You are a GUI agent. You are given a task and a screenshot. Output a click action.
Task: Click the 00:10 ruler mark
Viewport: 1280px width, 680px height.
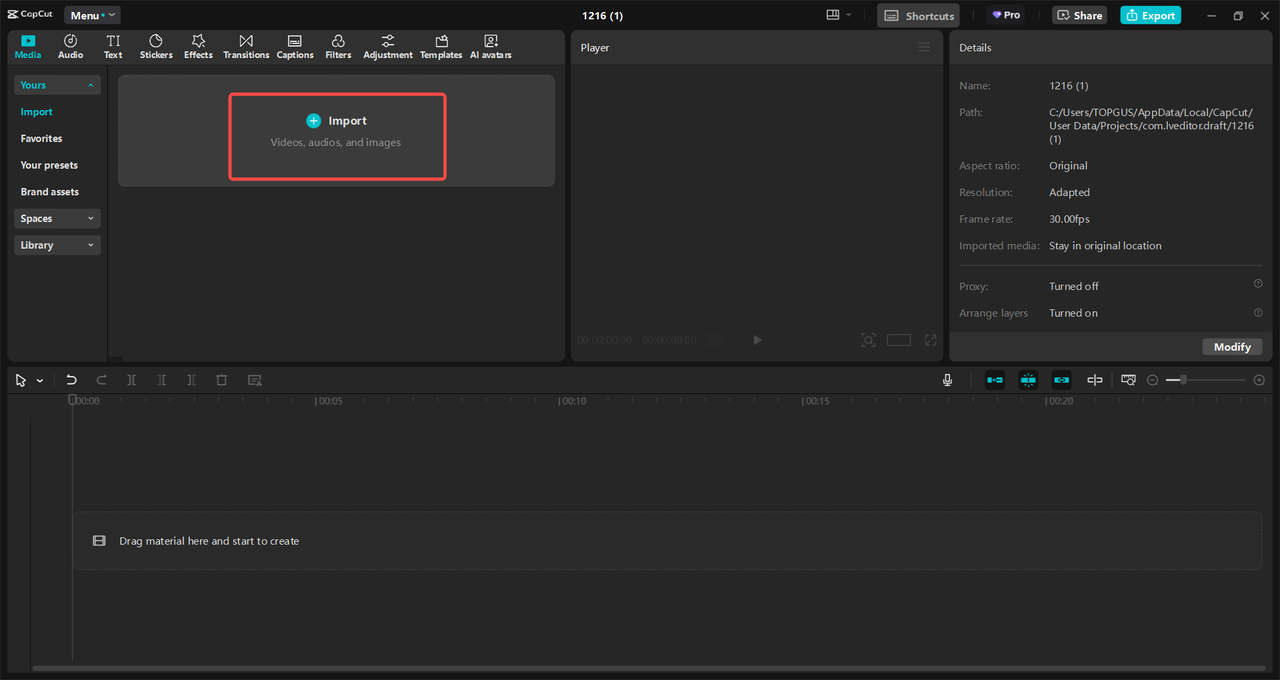(x=573, y=401)
